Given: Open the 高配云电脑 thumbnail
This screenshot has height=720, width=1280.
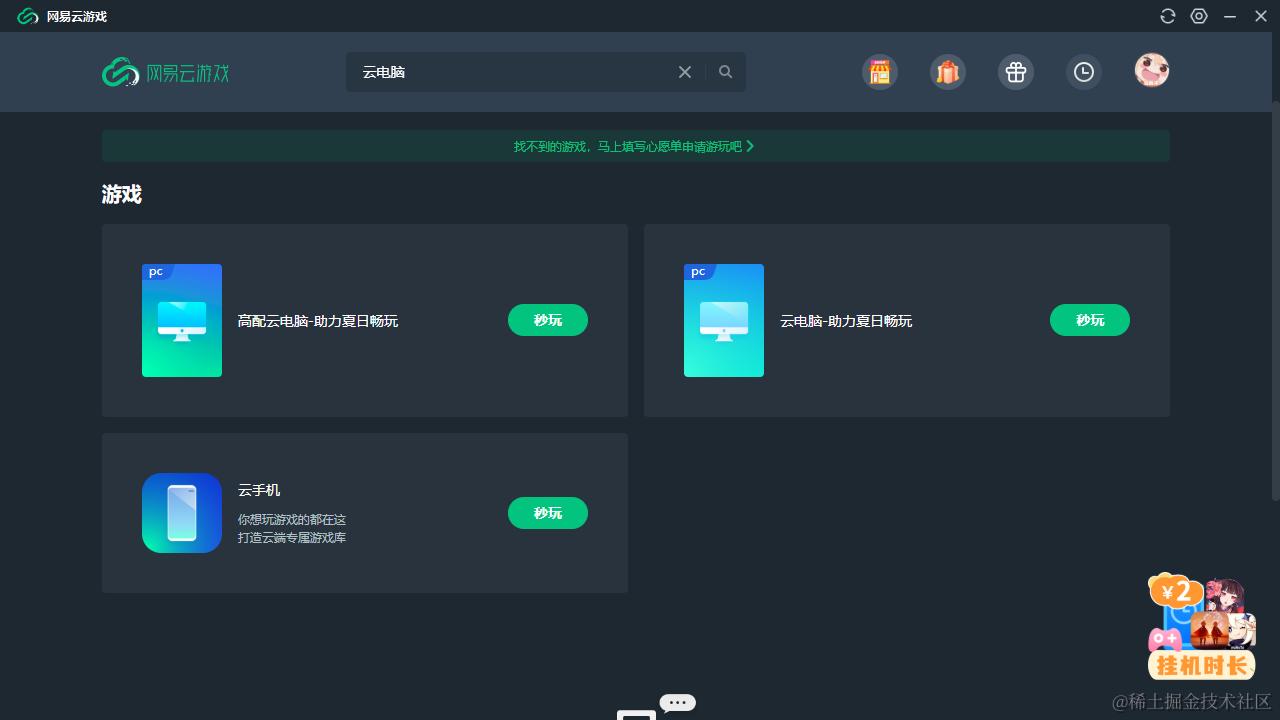Looking at the screenshot, I should [x=182, y=320].
